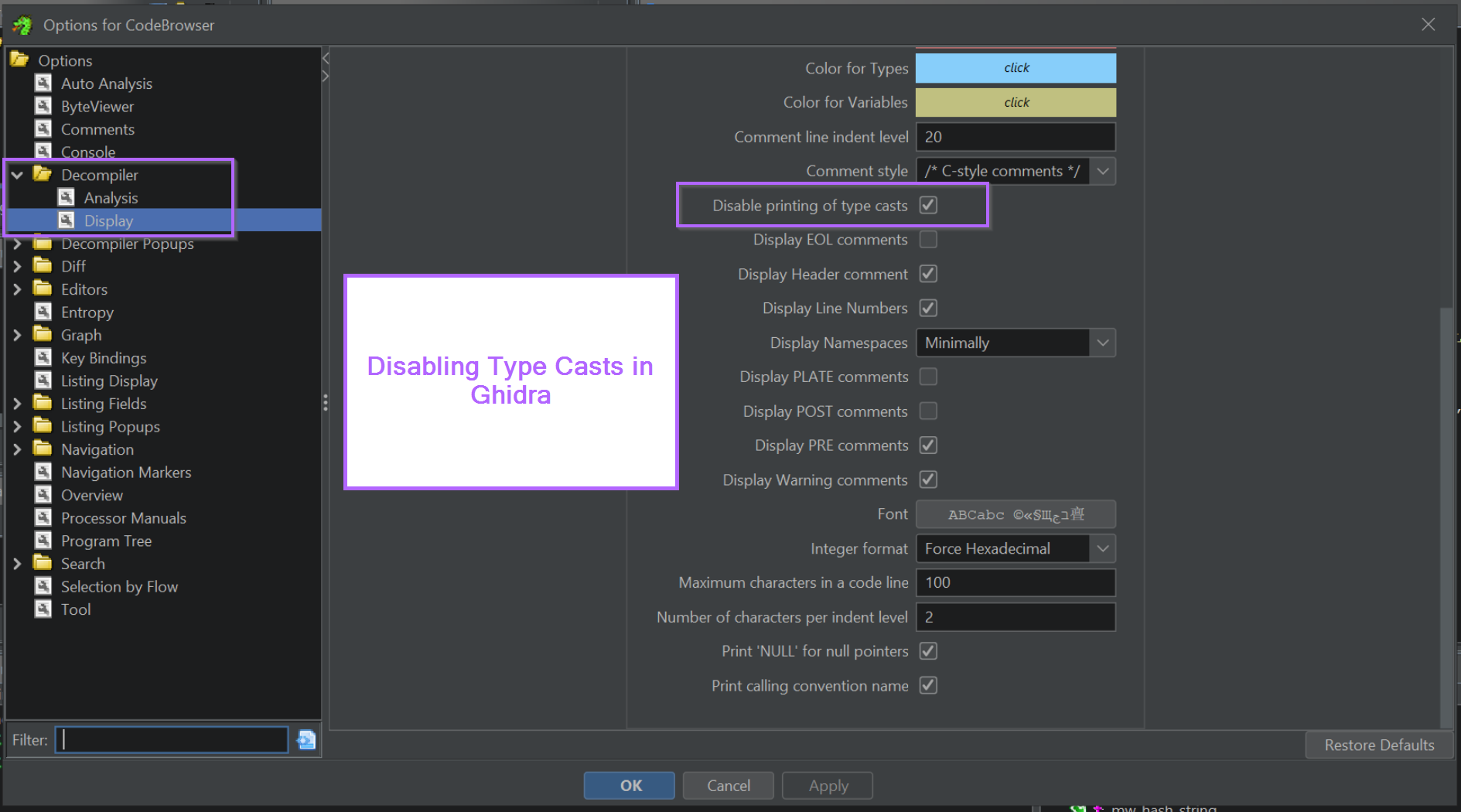Click the OK button
The image size is (1461, 812).
(x=630, y=786)
